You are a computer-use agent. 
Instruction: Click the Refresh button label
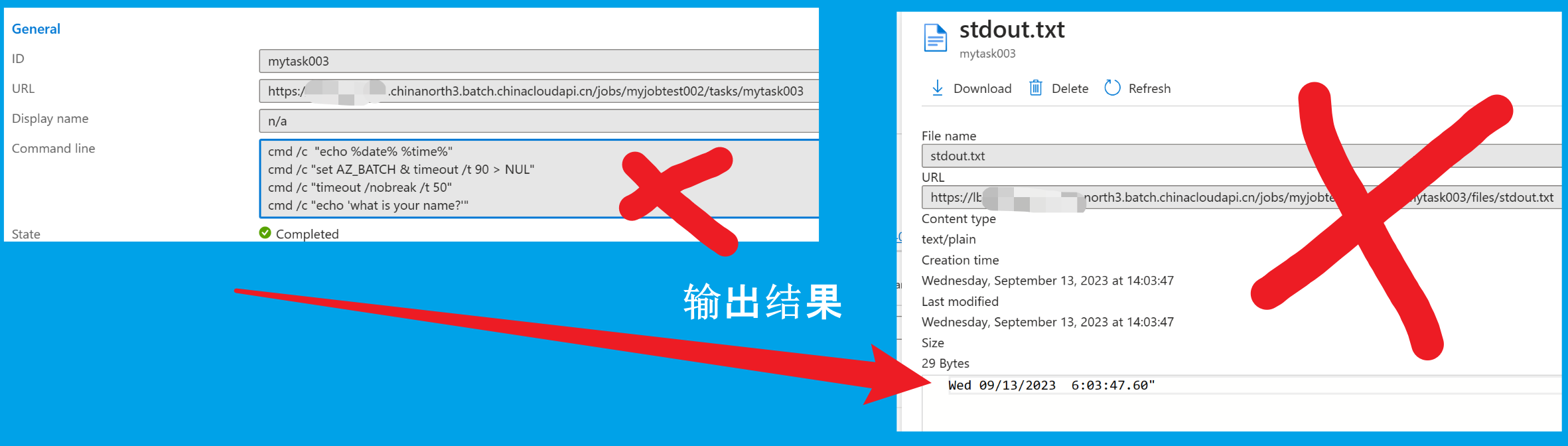[x=1149, y=88]
